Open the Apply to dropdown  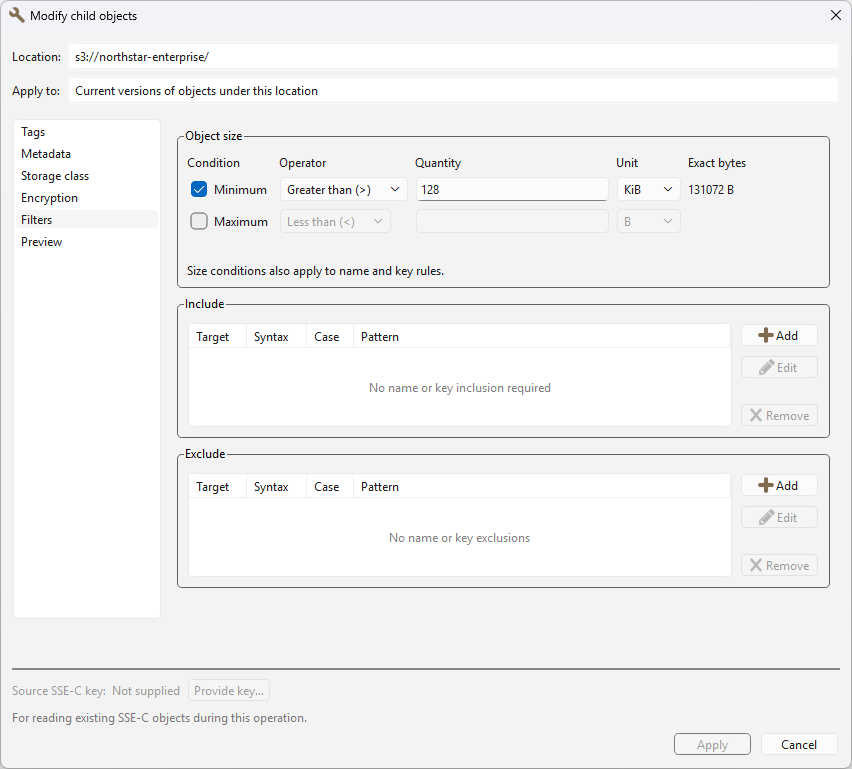click(453, 91)
